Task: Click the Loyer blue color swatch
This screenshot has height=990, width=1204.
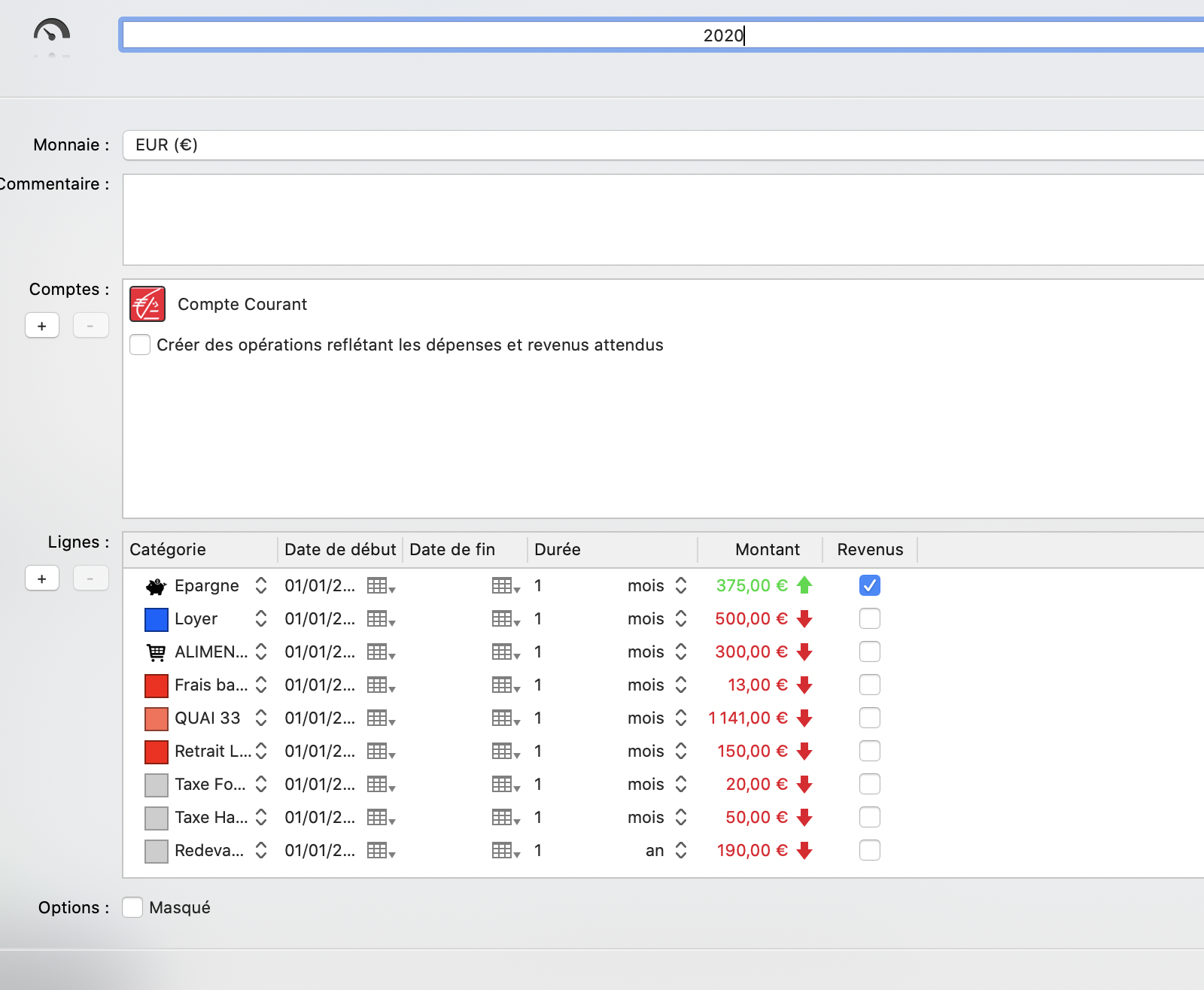Action: 156,619
